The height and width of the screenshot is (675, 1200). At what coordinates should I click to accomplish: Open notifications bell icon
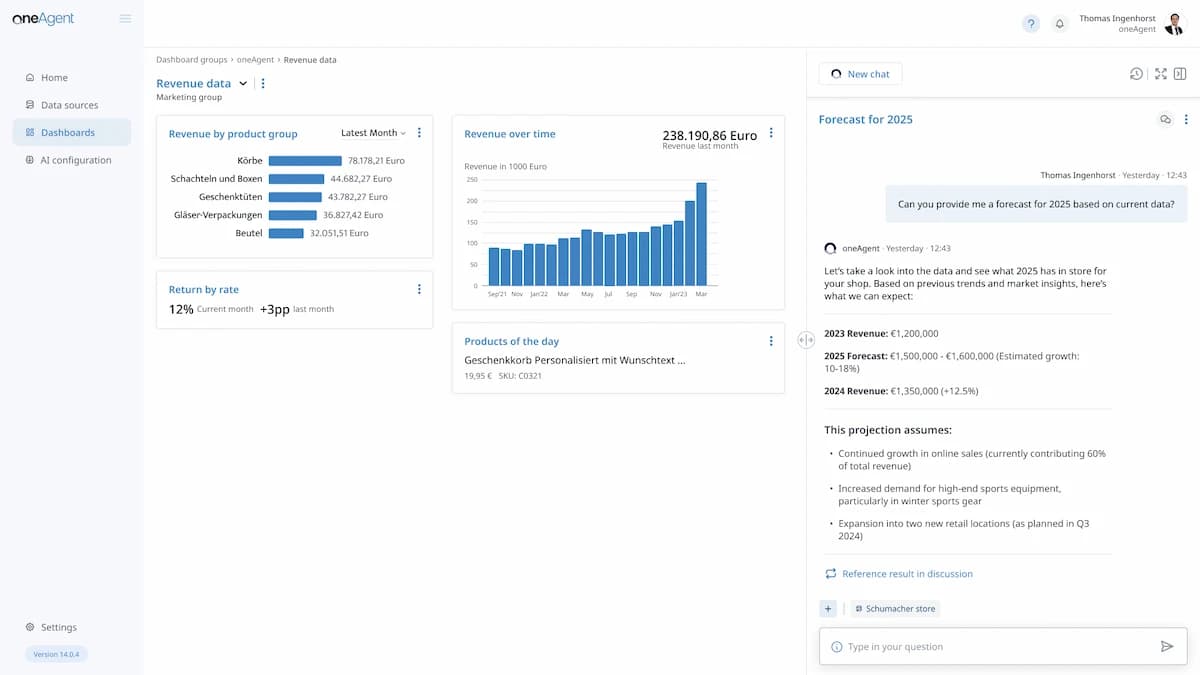point(1060,24)
